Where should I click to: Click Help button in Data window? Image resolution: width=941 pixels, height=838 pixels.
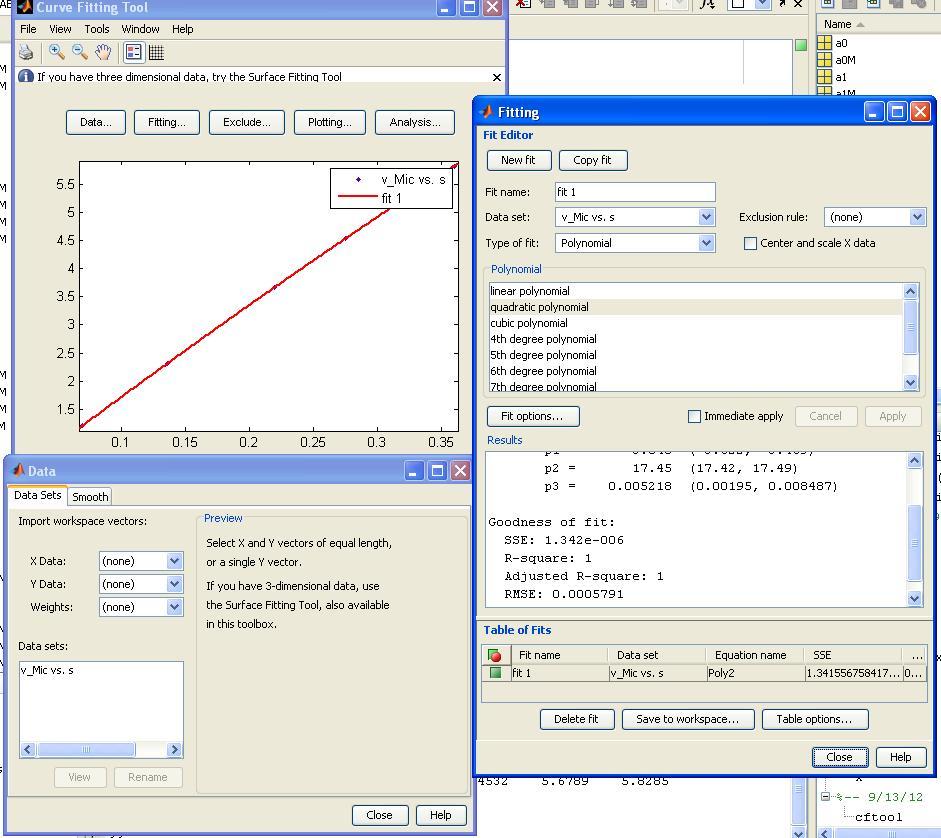tap(440, 815)
